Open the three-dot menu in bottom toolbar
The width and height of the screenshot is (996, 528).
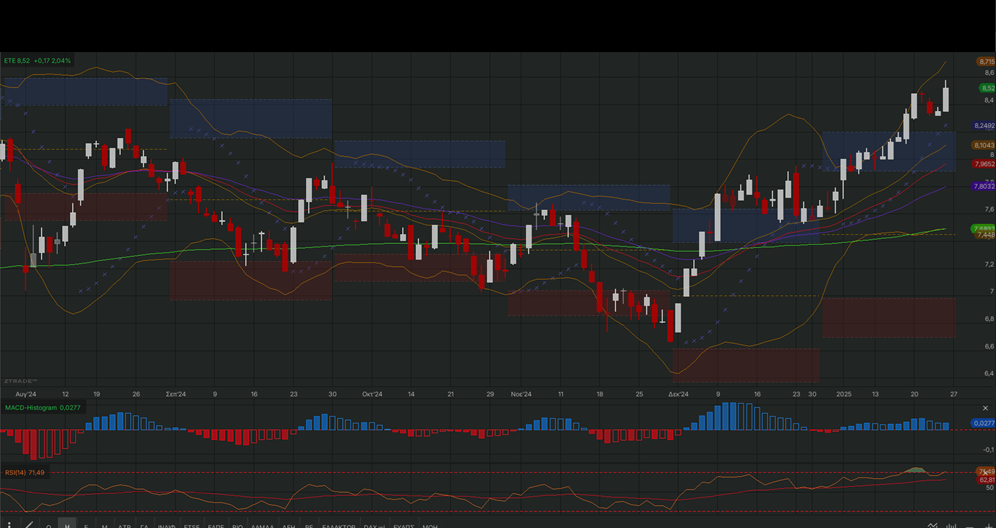click(x=9, y=525)
